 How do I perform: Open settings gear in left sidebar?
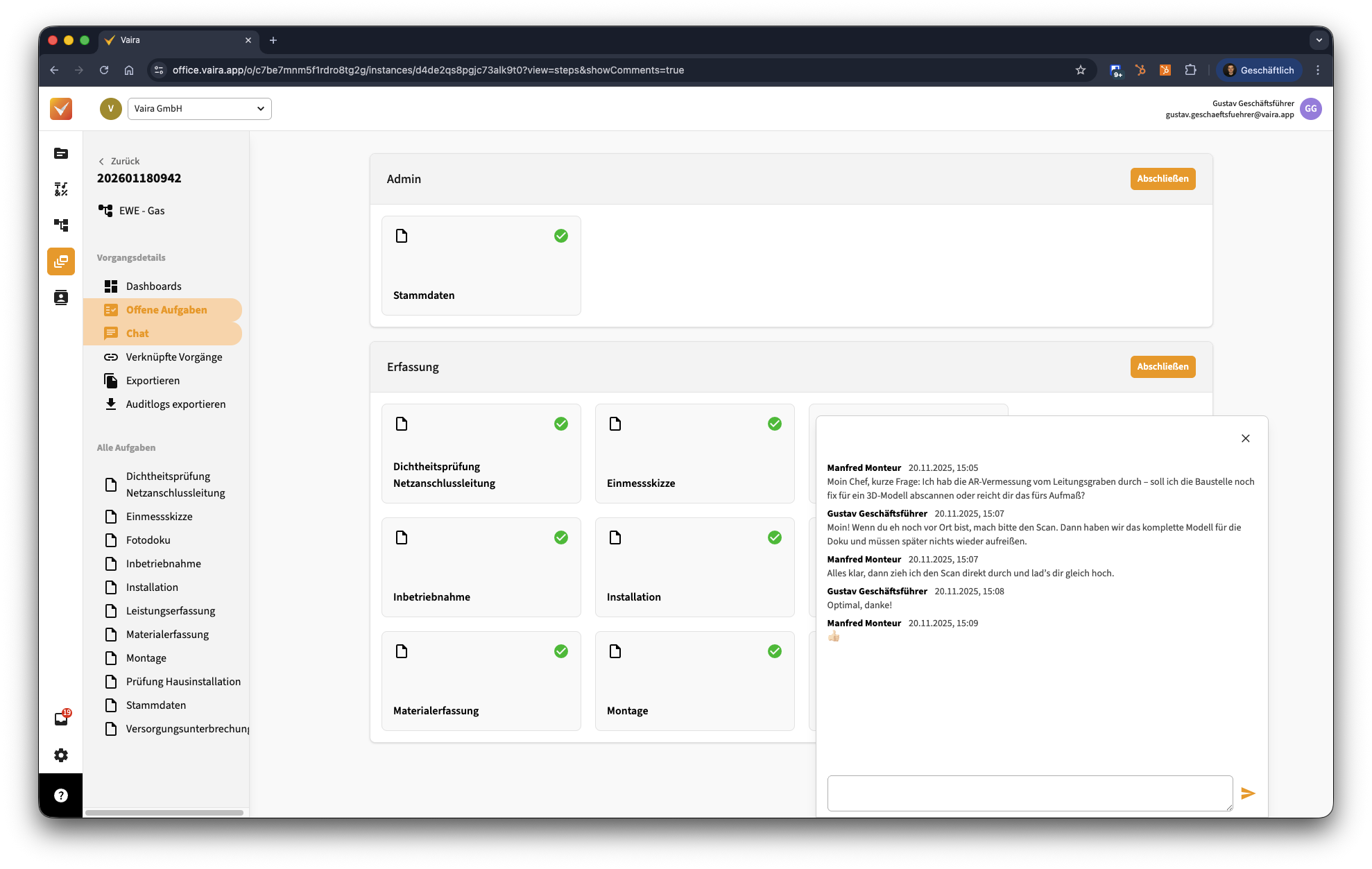[61, 755]
